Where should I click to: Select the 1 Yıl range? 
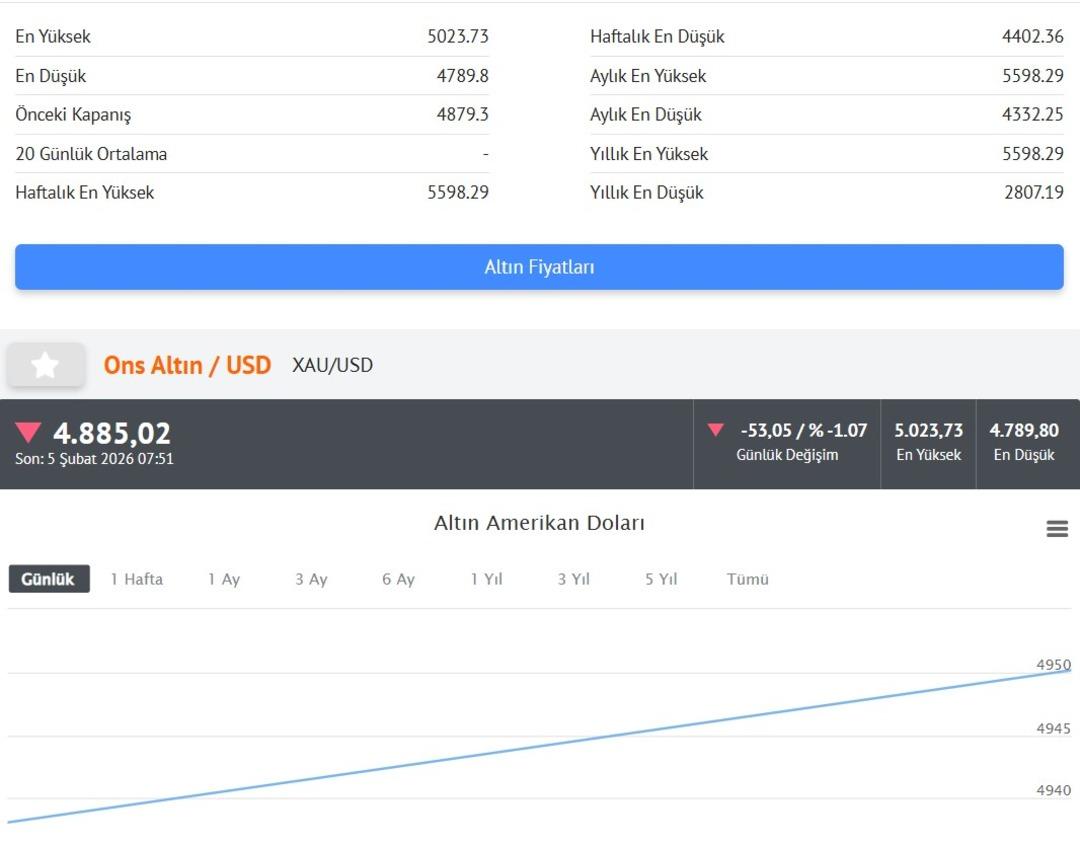[486, 579]
